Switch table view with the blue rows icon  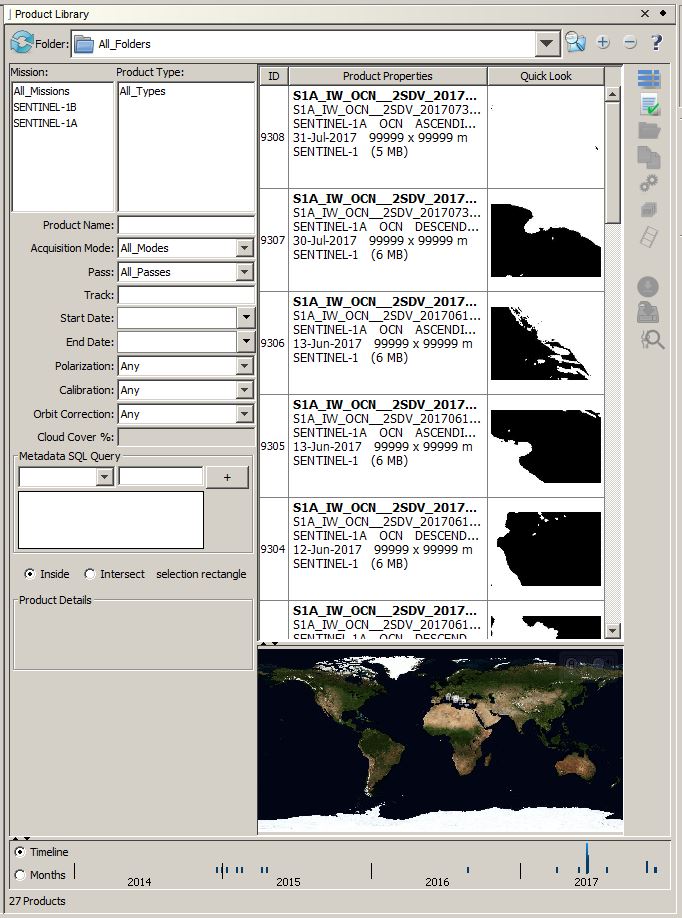click(649, 78)
